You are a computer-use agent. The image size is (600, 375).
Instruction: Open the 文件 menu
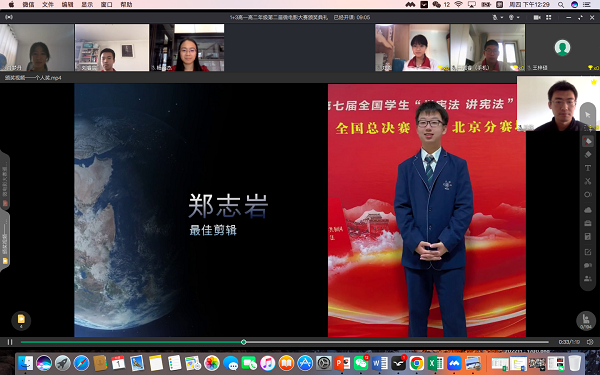pyautogui.click(x=48, y=5)
